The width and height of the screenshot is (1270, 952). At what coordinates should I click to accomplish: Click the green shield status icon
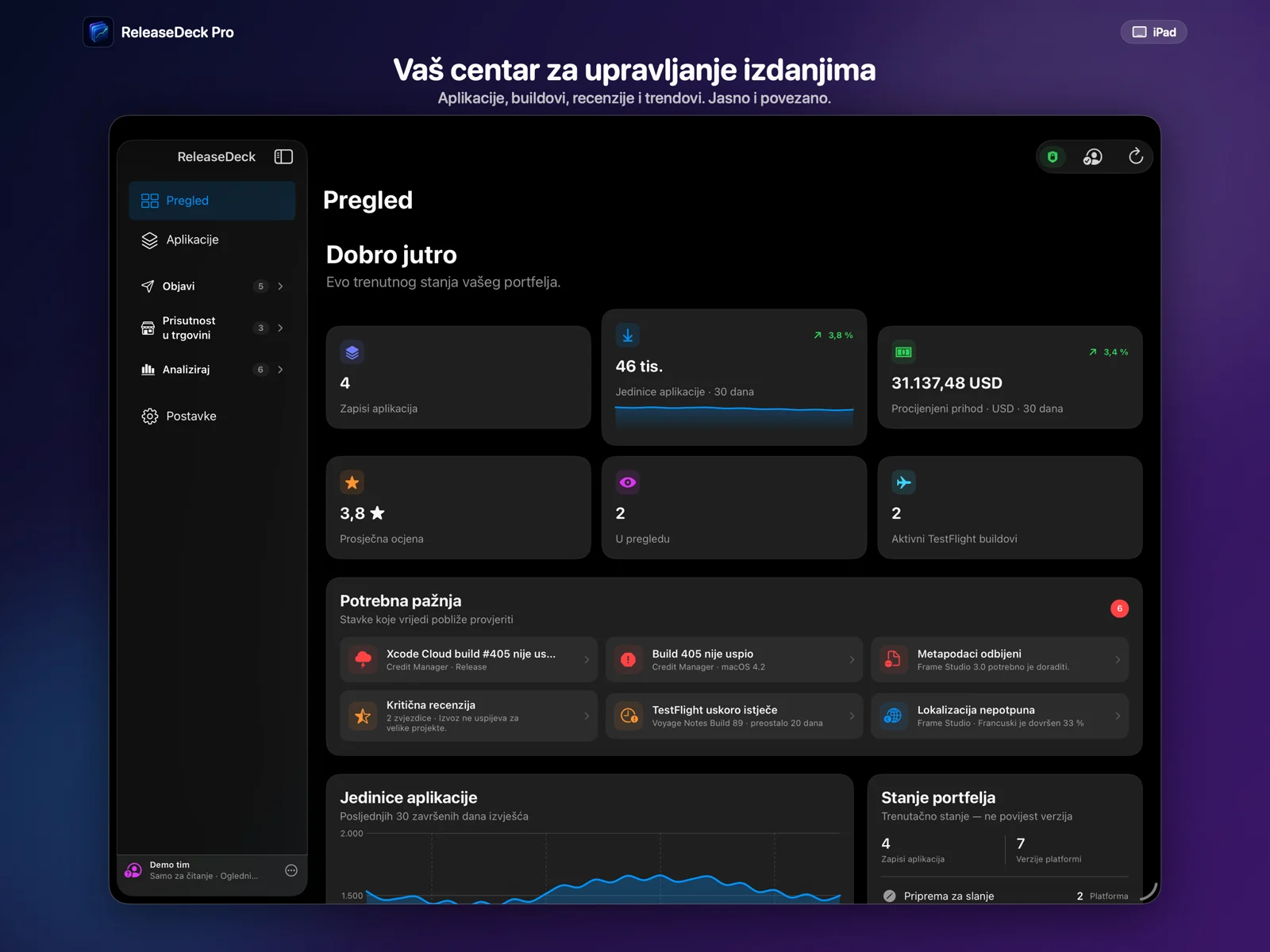(x=1053, y=157)
